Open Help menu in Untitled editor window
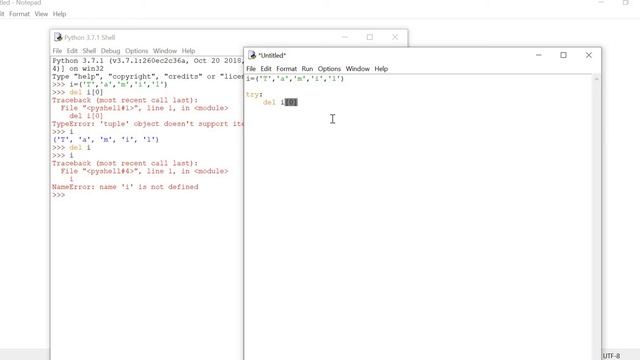The image size is (640, 360). pyautogui.click(x=381, y=69)
